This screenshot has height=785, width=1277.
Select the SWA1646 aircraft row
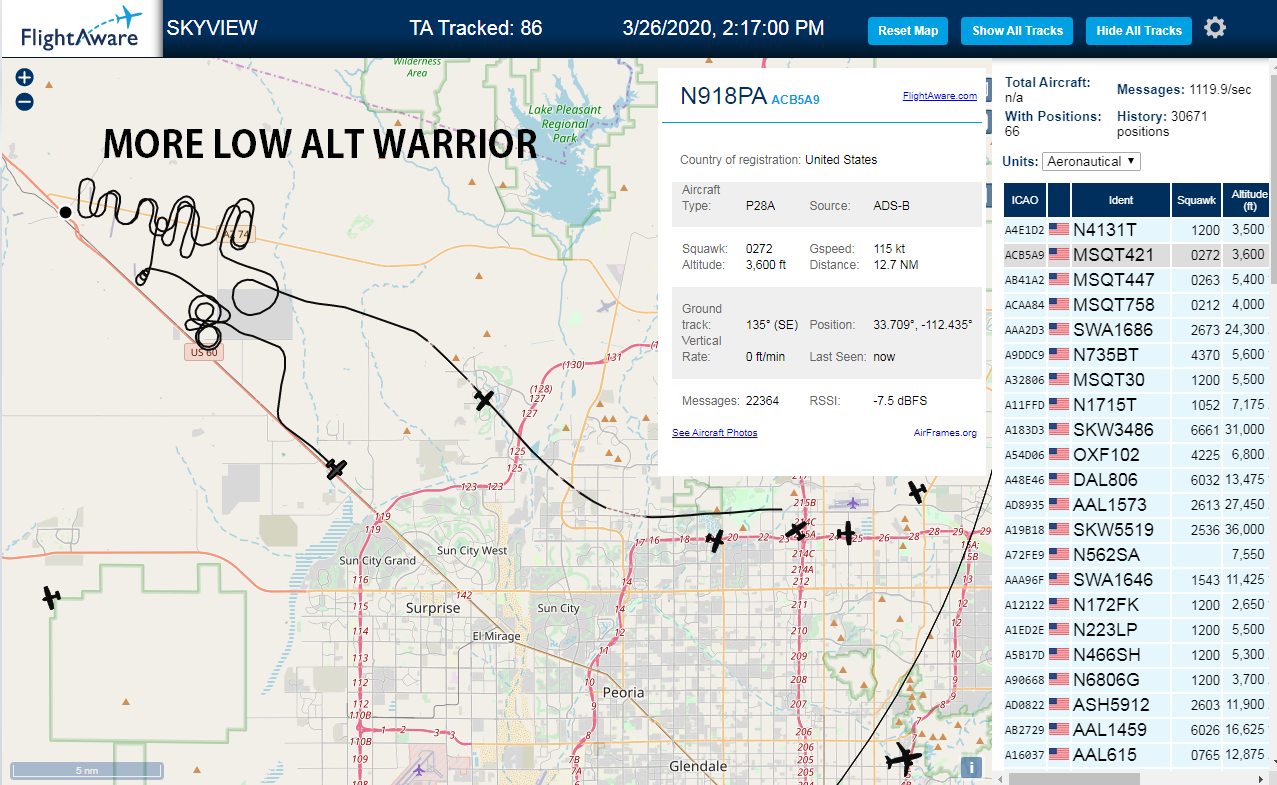coord(1137,580)
